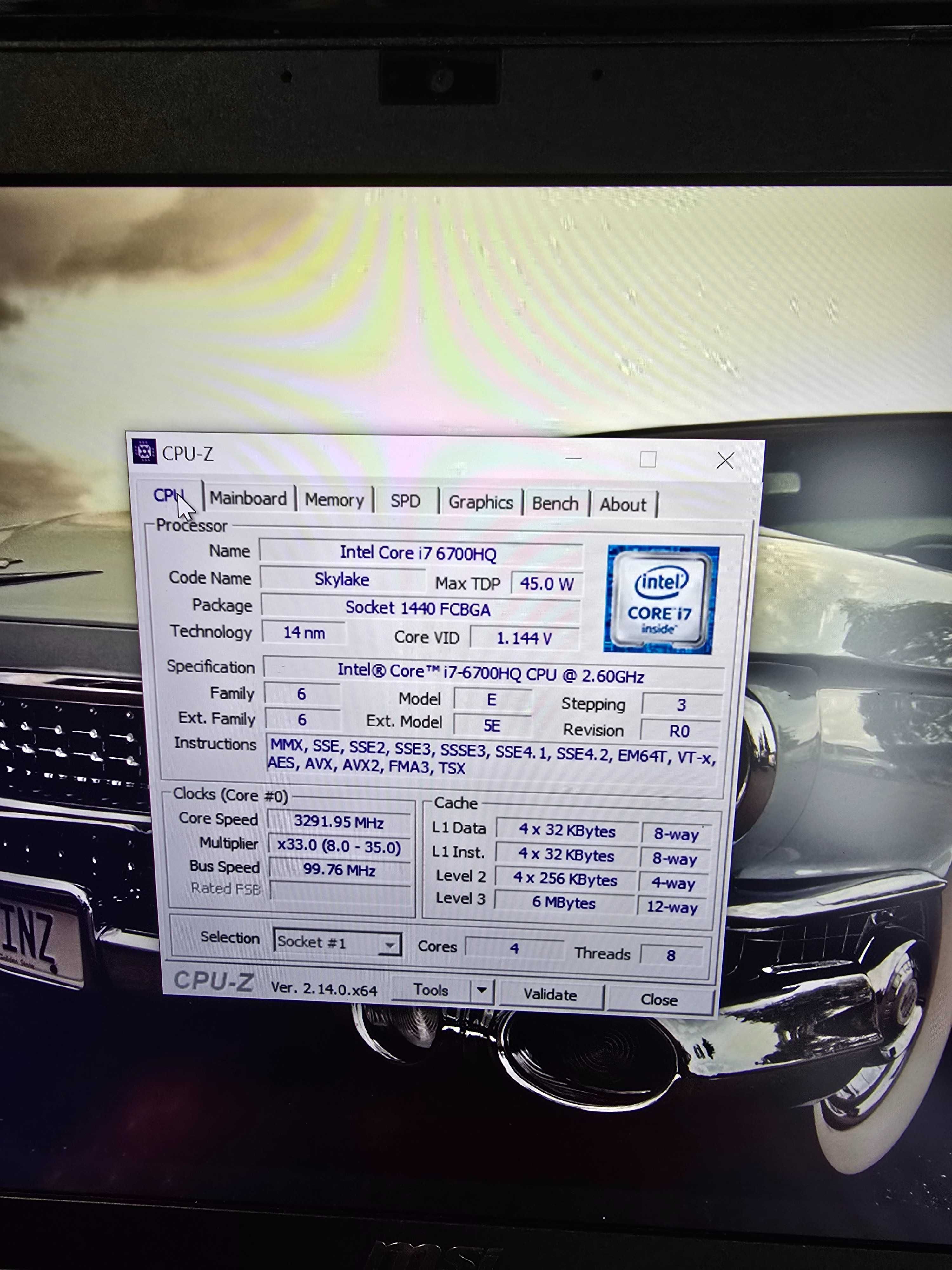The width and height of the screenshot is (952, 1270).
Task: Click the processor Name field Intel Core i7 6700HQ
Action: pos(420,552)
